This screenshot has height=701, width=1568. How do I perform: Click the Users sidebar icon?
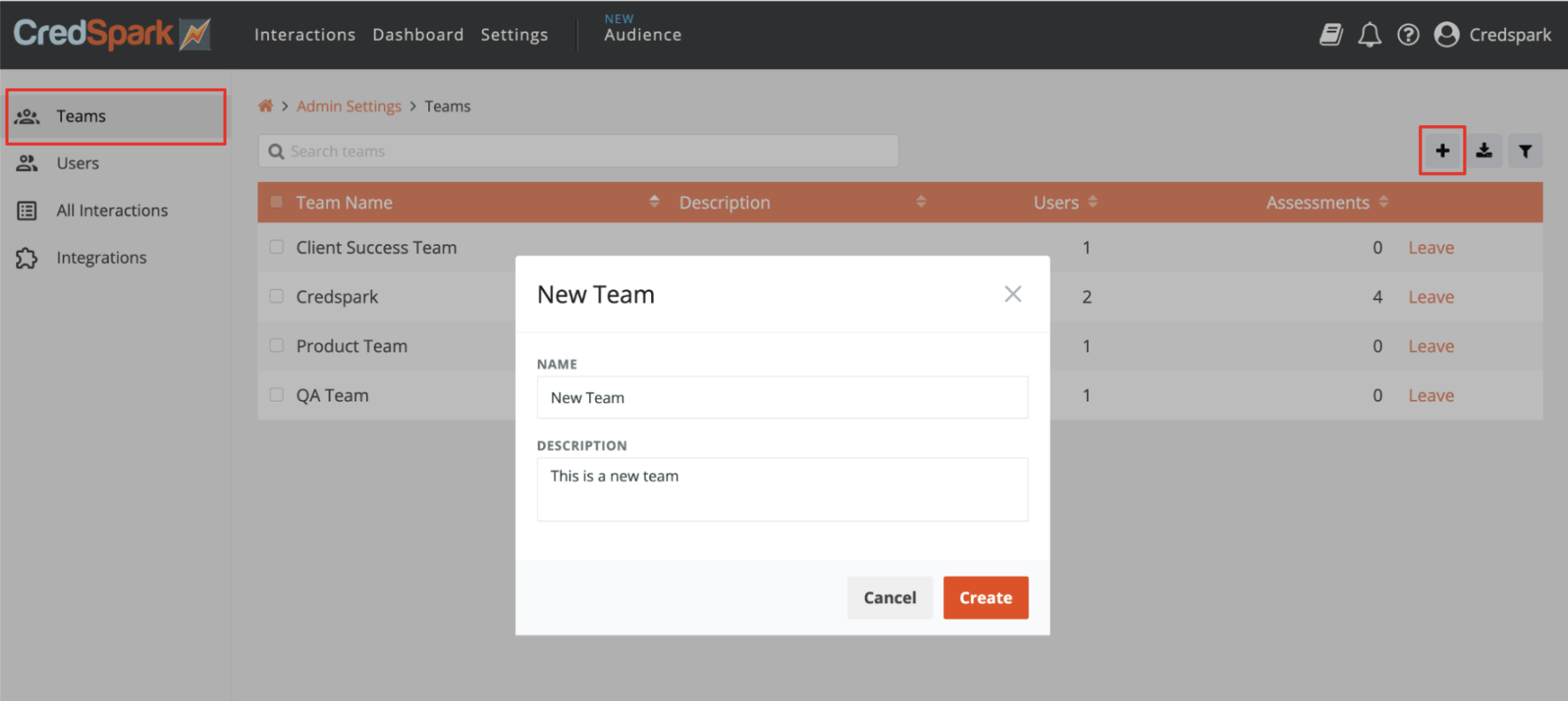27,163
